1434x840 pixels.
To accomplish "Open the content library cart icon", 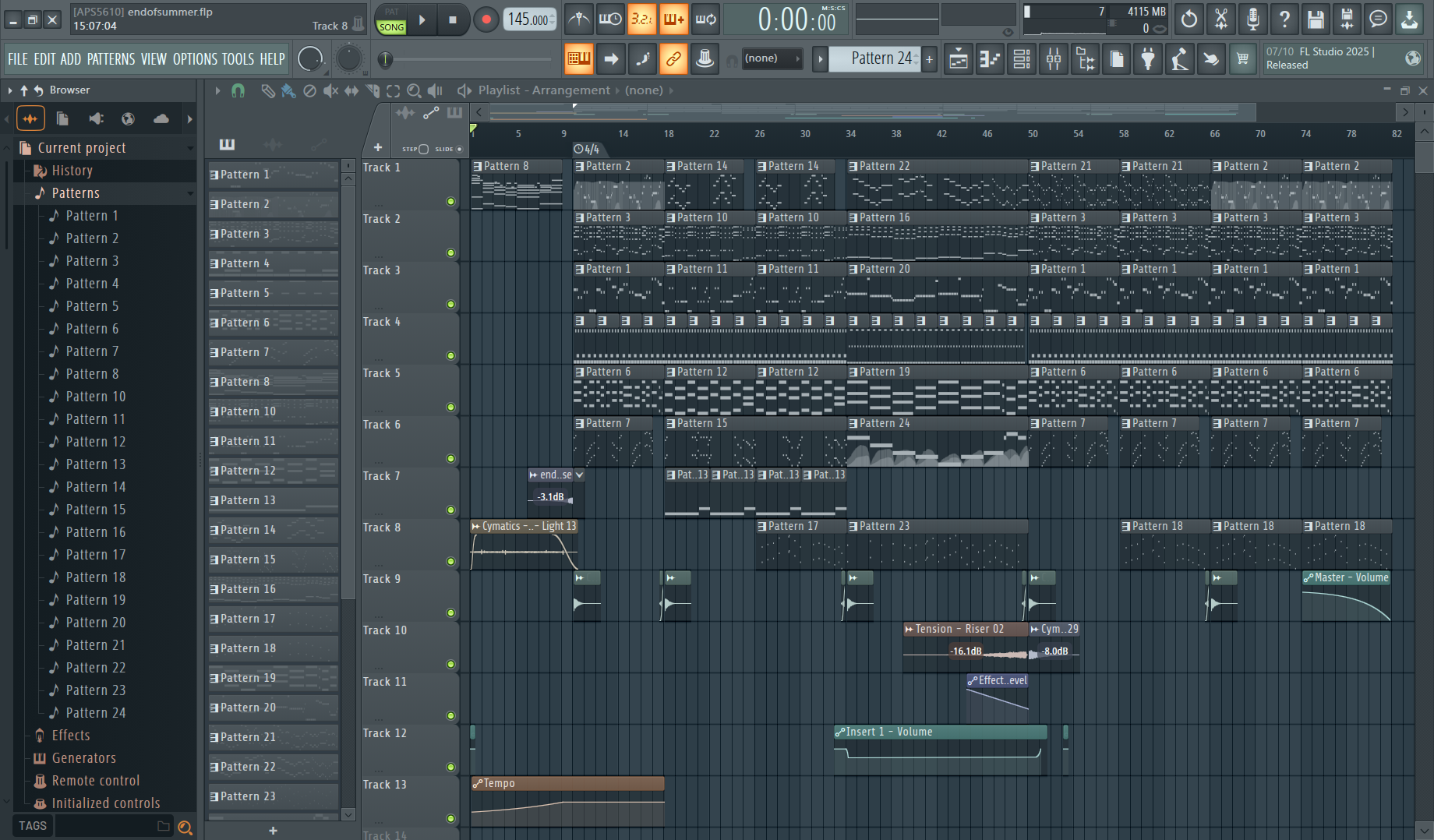I will pyautogui.click(x=1243, y=59).
